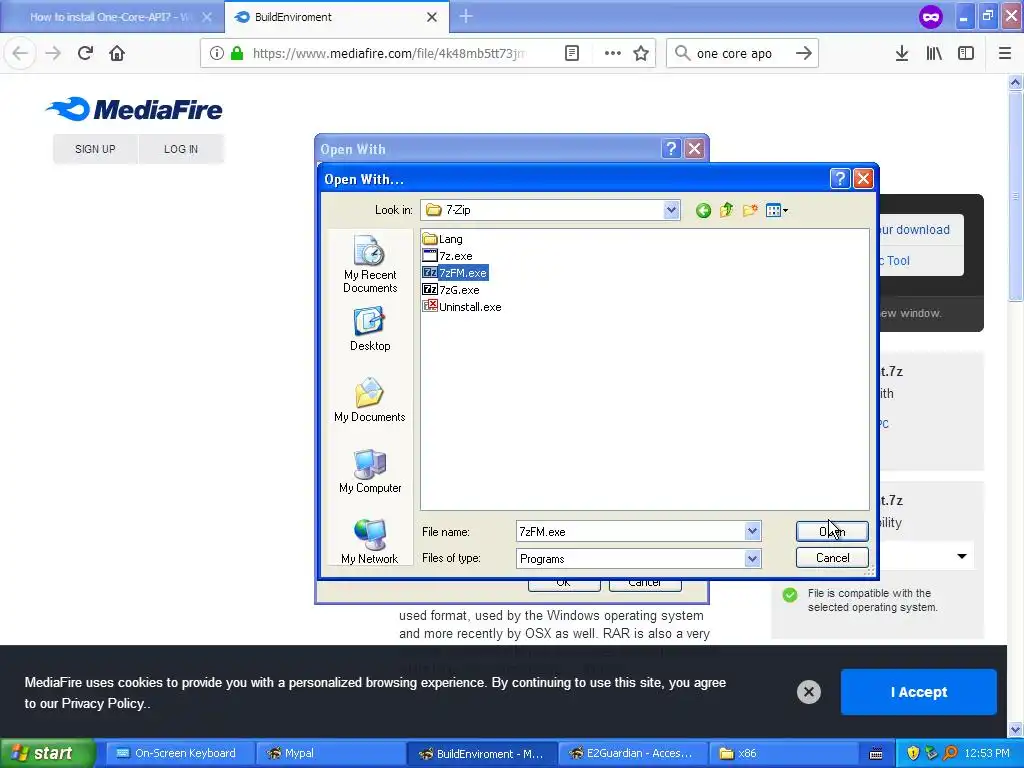Click the MediaFire logo
The width and height of the screenshot is (1024, 768).
point(134,109)
